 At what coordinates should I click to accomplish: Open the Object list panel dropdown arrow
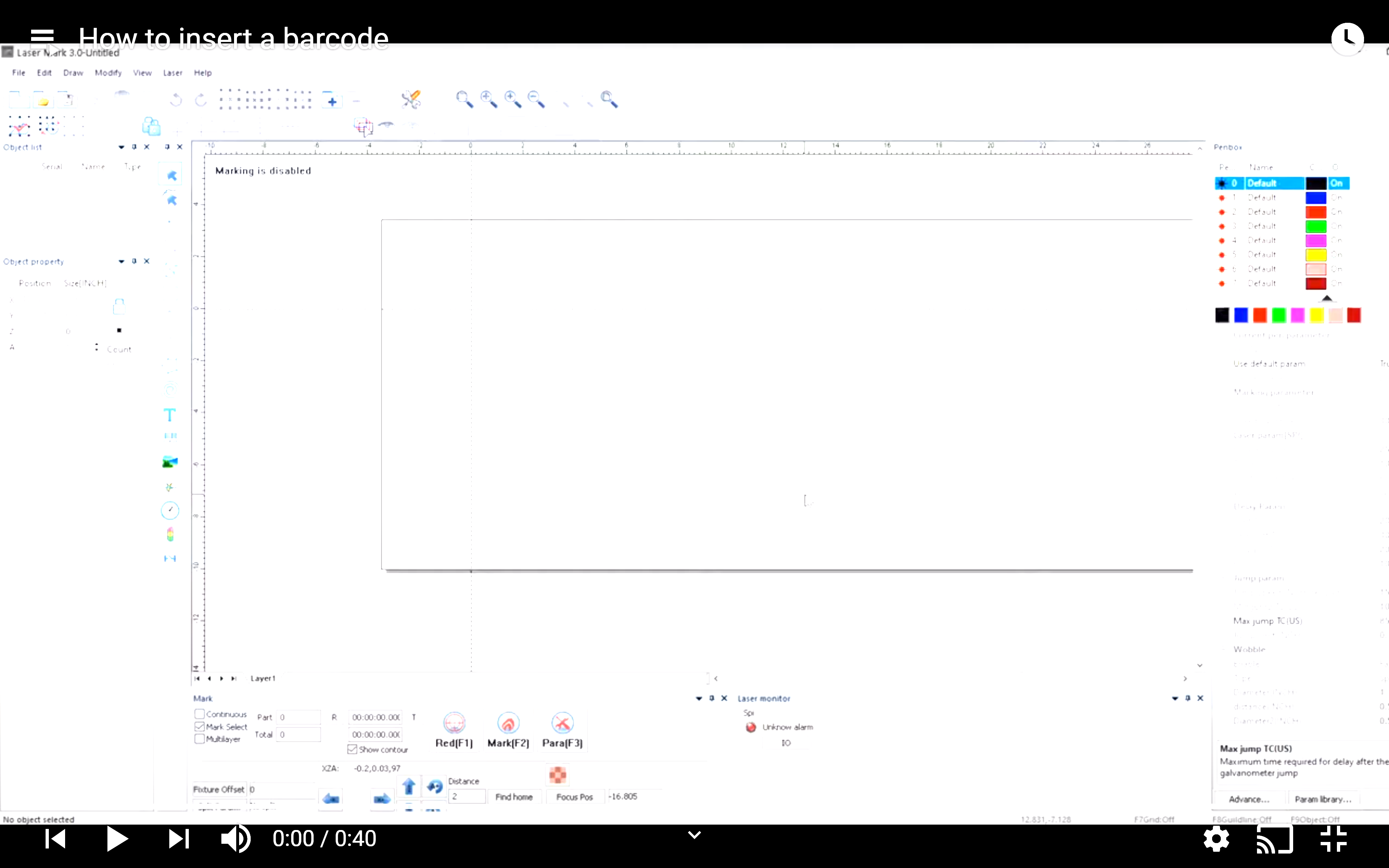pyautogui.click(x=121, y=148)
